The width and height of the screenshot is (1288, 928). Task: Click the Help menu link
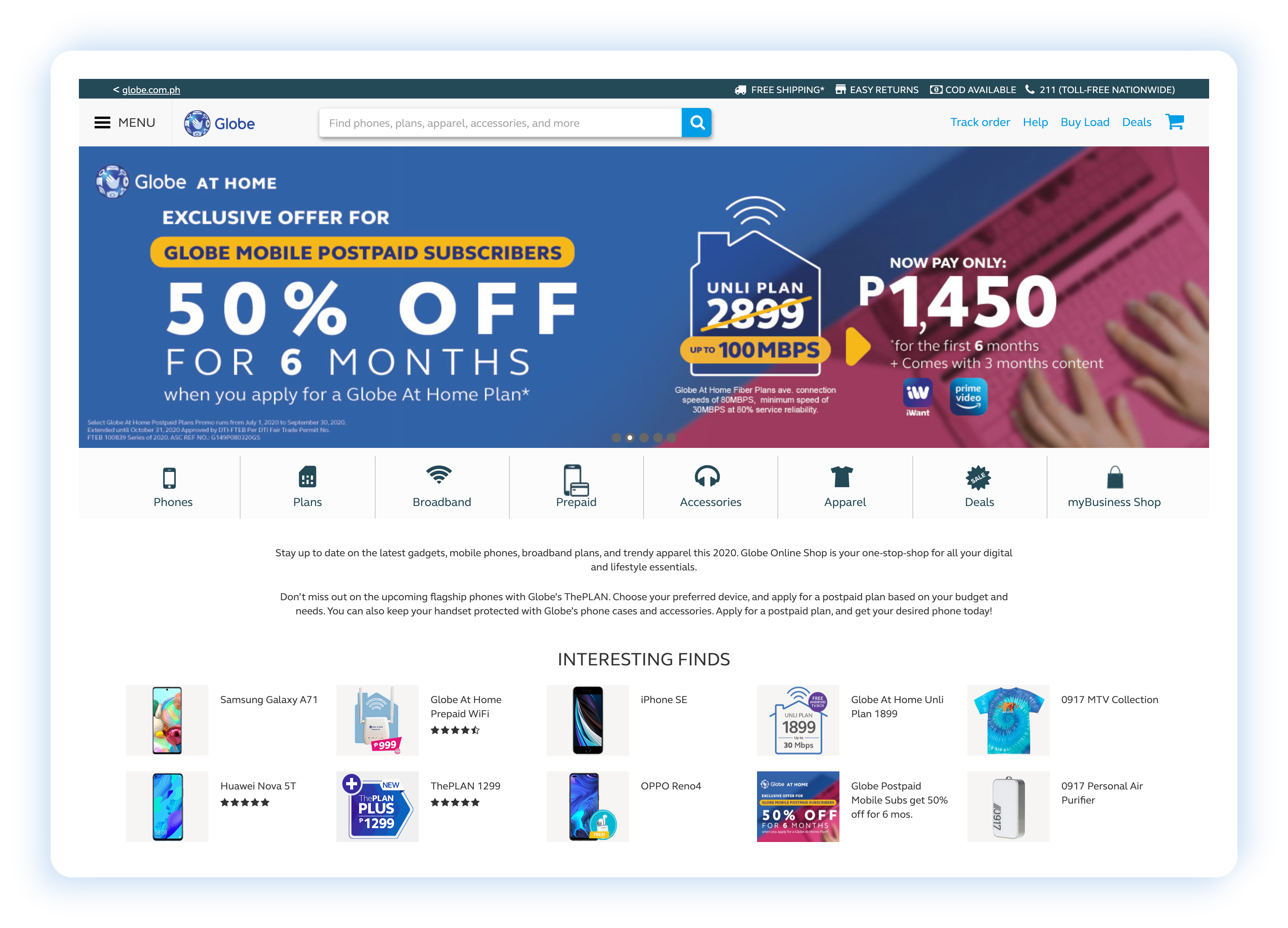click(1035, 122)
